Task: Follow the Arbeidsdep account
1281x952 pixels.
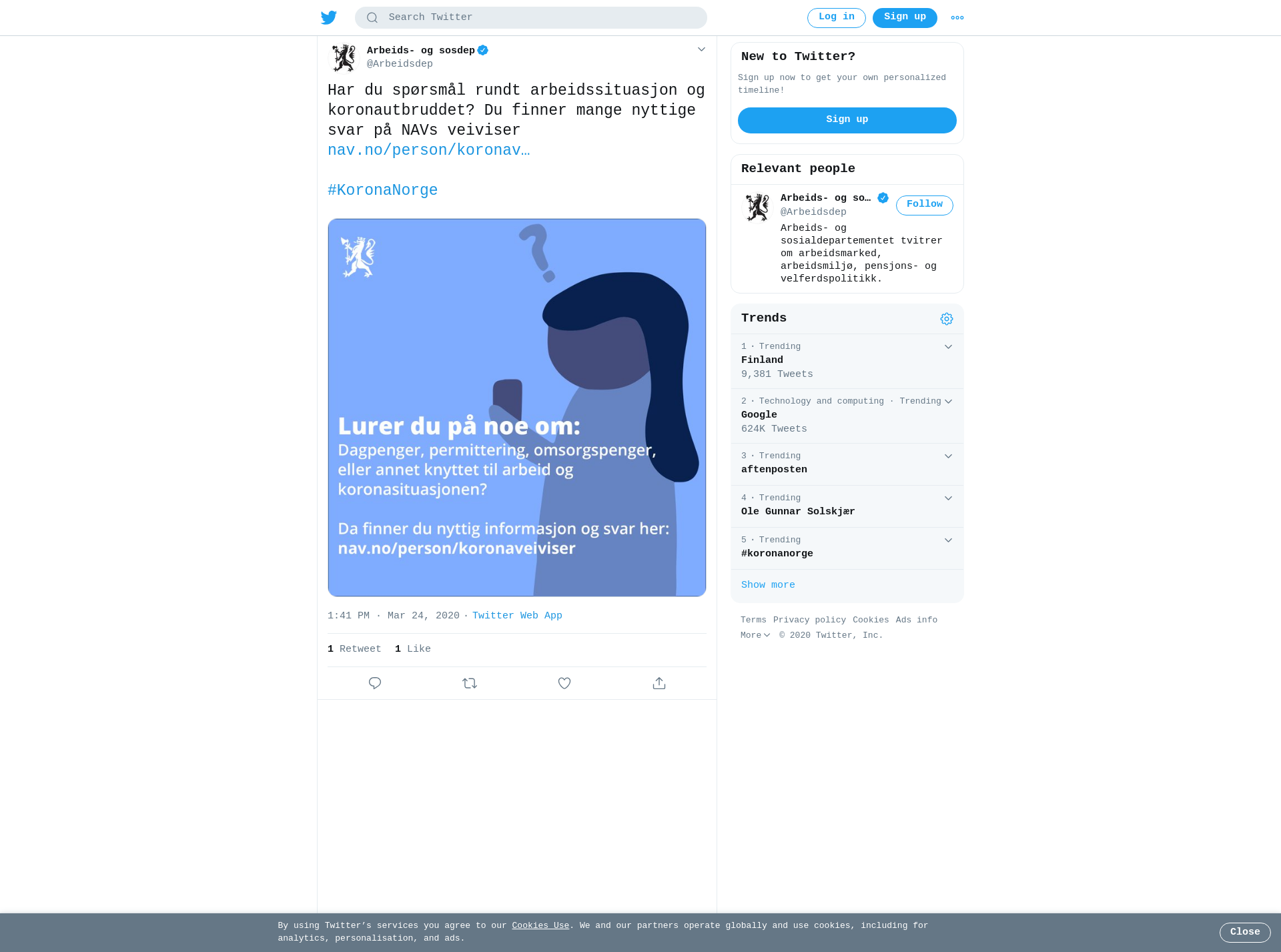Action: click(925, 205)
